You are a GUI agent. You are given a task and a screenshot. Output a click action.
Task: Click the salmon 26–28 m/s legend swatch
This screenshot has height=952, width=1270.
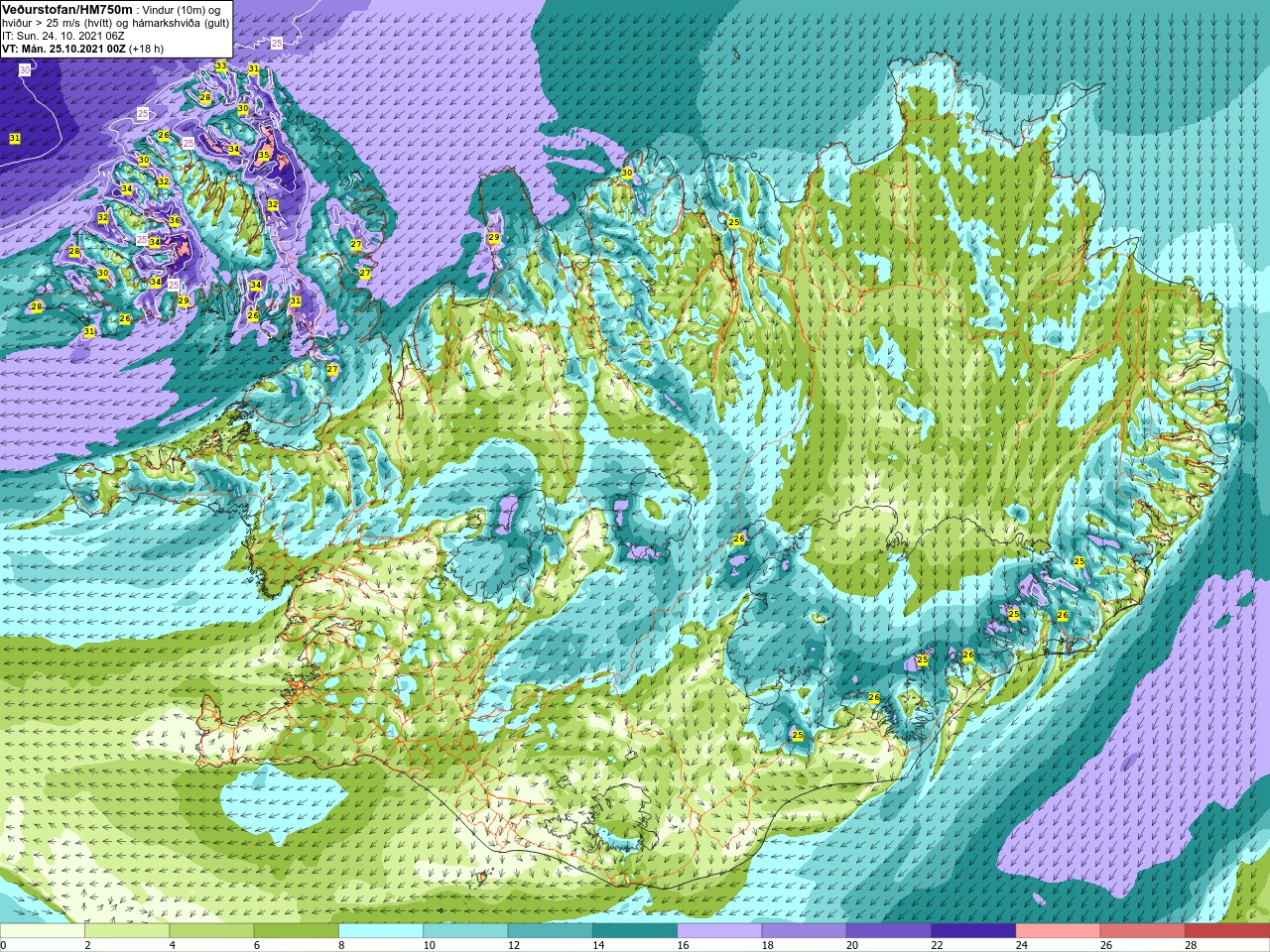click(x=1143, y=931)
